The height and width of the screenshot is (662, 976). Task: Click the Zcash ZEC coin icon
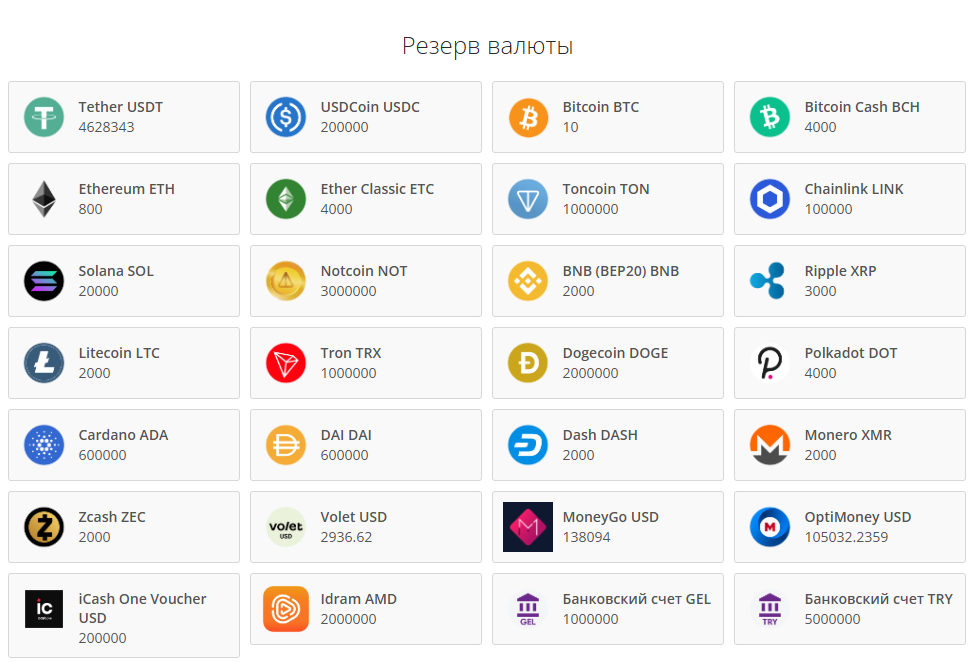pyautogui.click(x=44, y=527)
